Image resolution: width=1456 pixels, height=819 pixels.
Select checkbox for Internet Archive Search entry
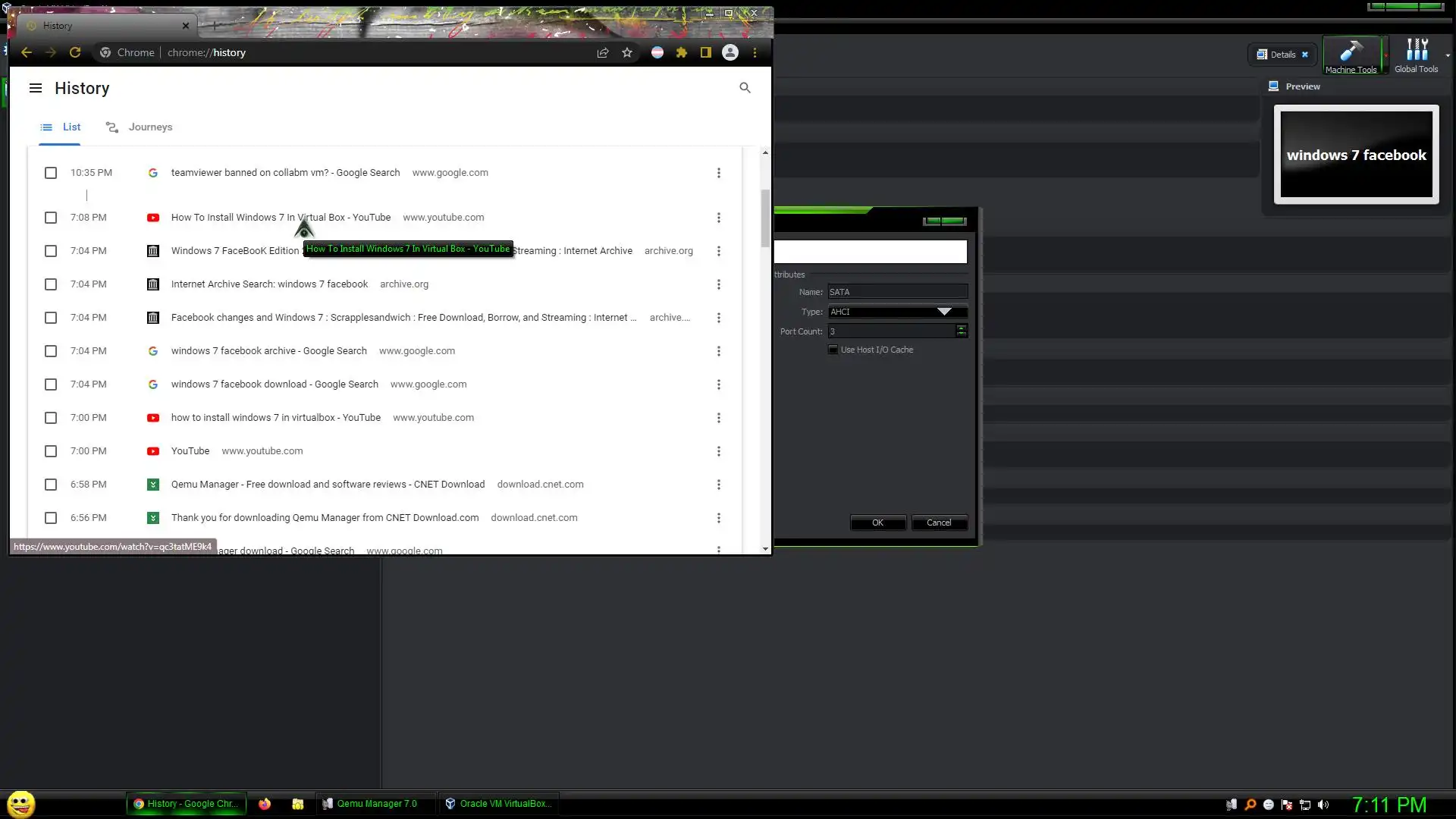pos(51,284)
